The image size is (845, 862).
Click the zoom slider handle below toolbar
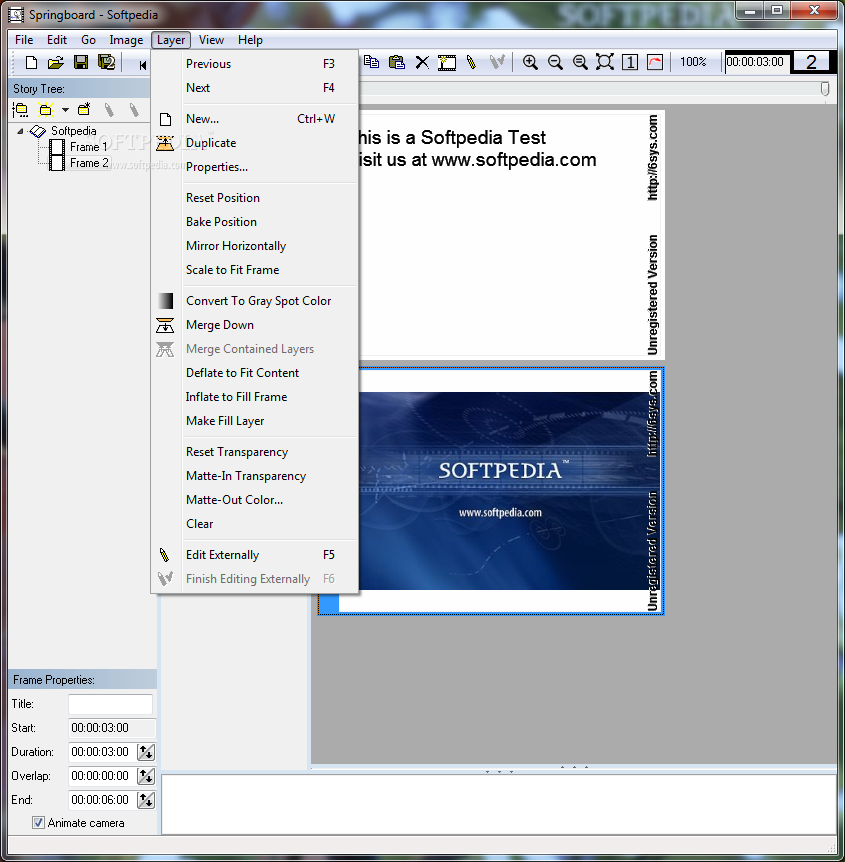point(825,89)
